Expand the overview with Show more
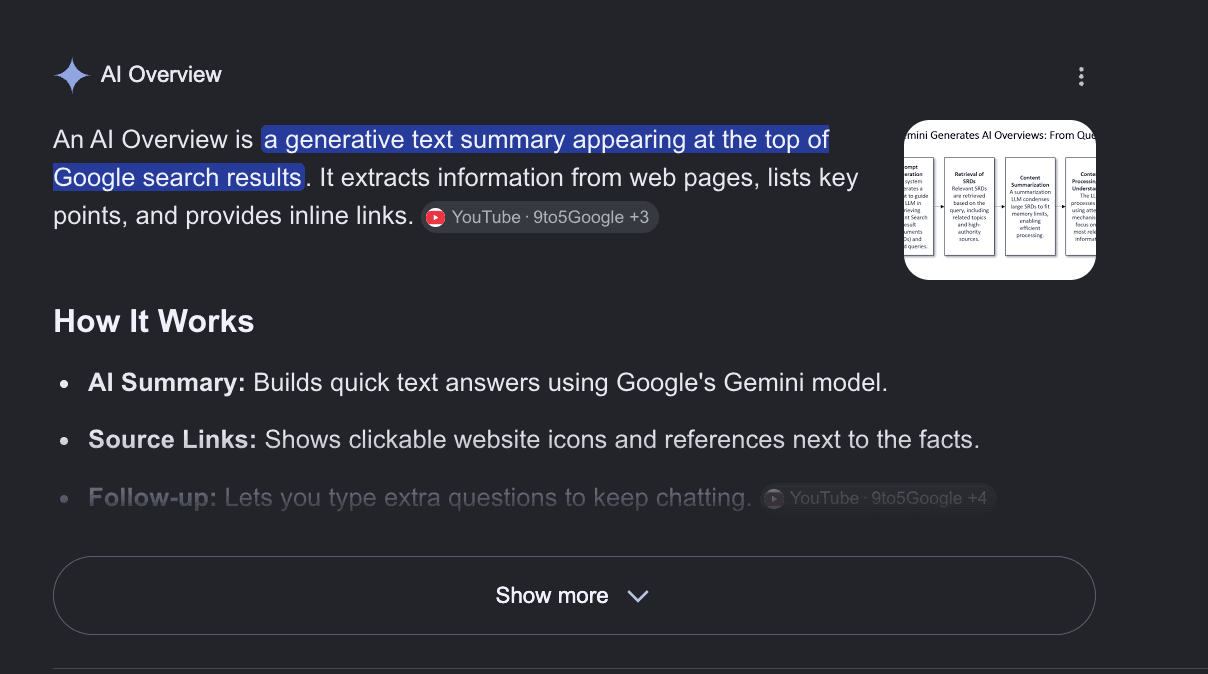This screenshot has width=1208, height=674. [x=574, y=595]
